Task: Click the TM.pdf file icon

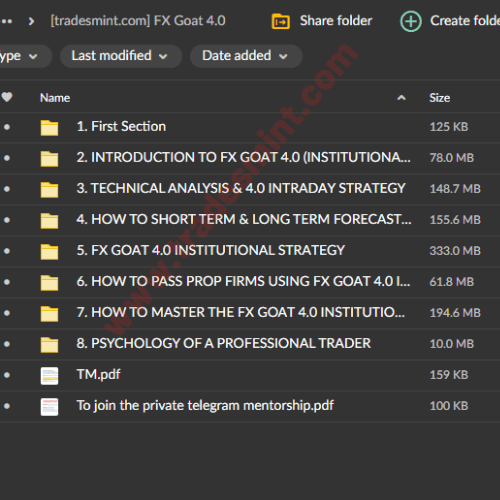Action: (x=49, y=376)
